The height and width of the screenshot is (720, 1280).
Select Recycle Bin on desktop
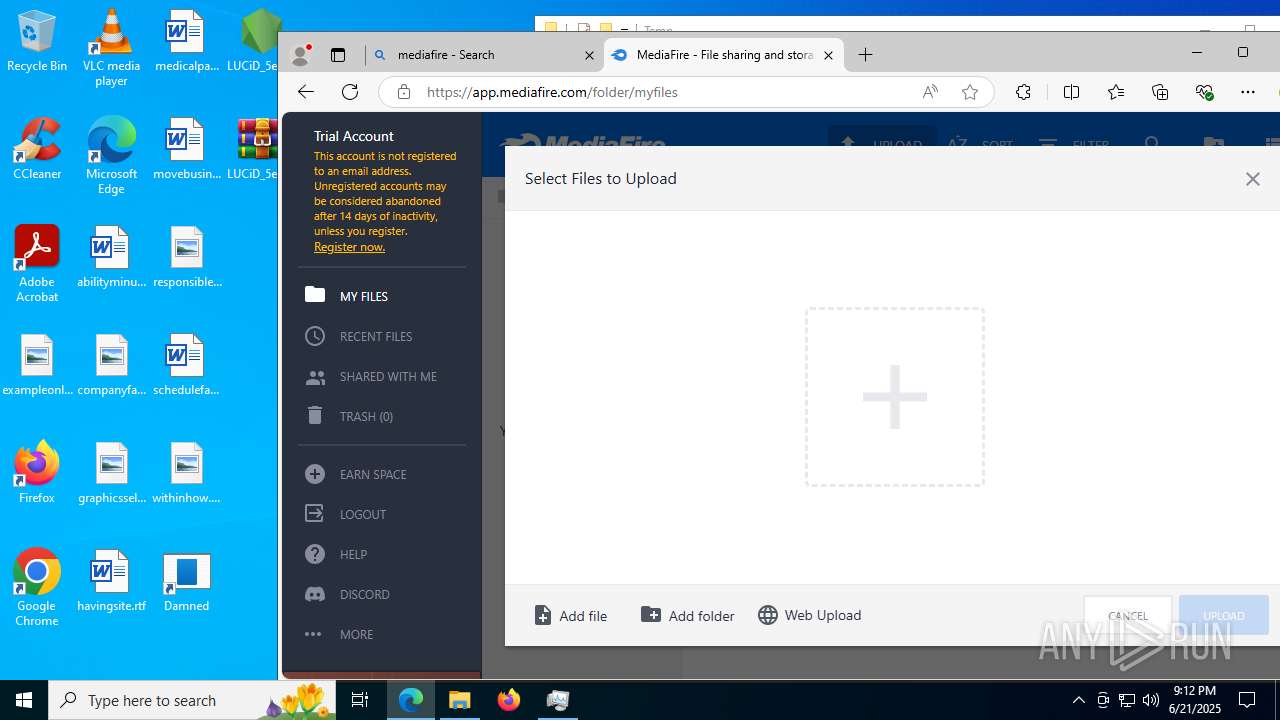[37, 42]
